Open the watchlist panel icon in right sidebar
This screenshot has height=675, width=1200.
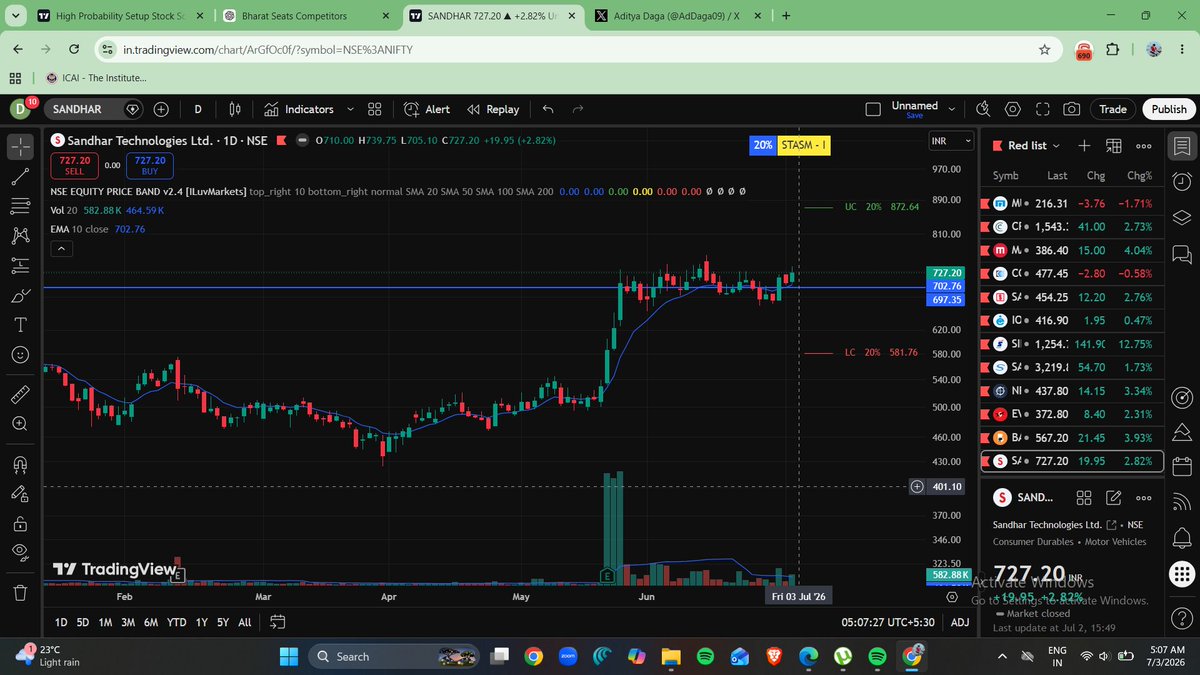1182,147
